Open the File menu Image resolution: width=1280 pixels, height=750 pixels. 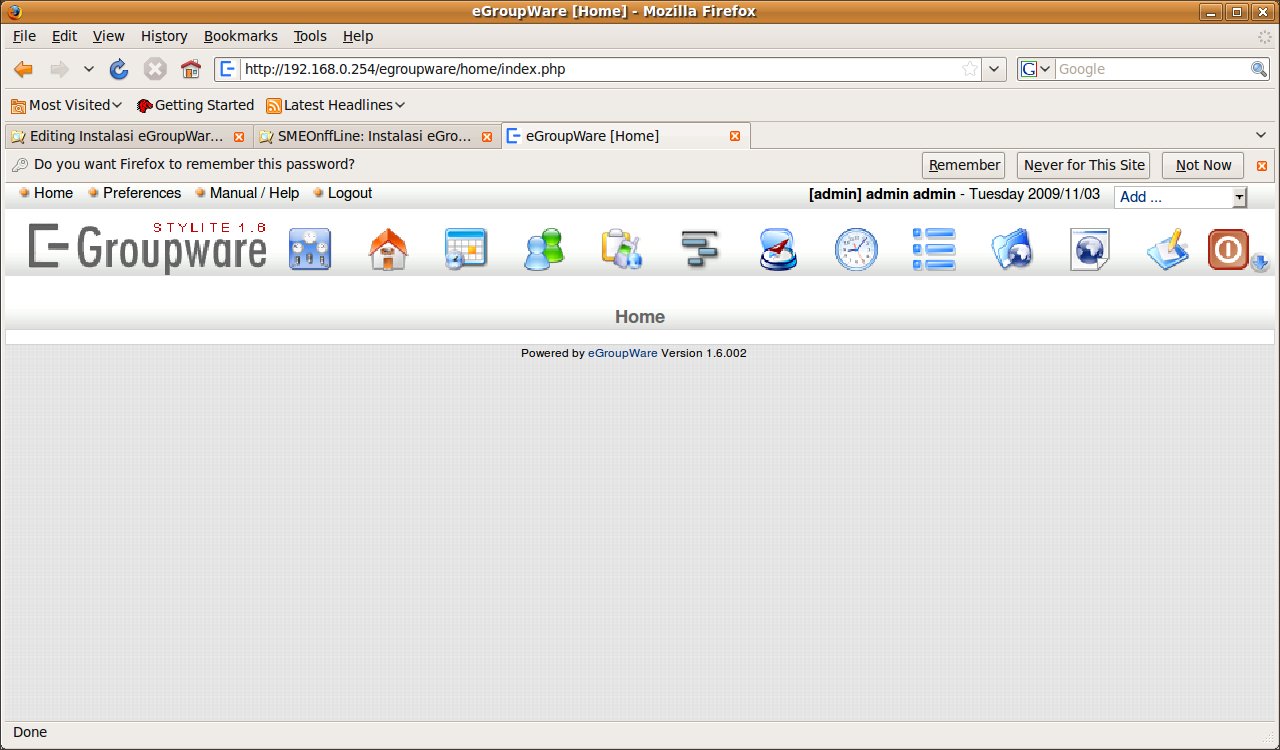[x=24, y=36]
